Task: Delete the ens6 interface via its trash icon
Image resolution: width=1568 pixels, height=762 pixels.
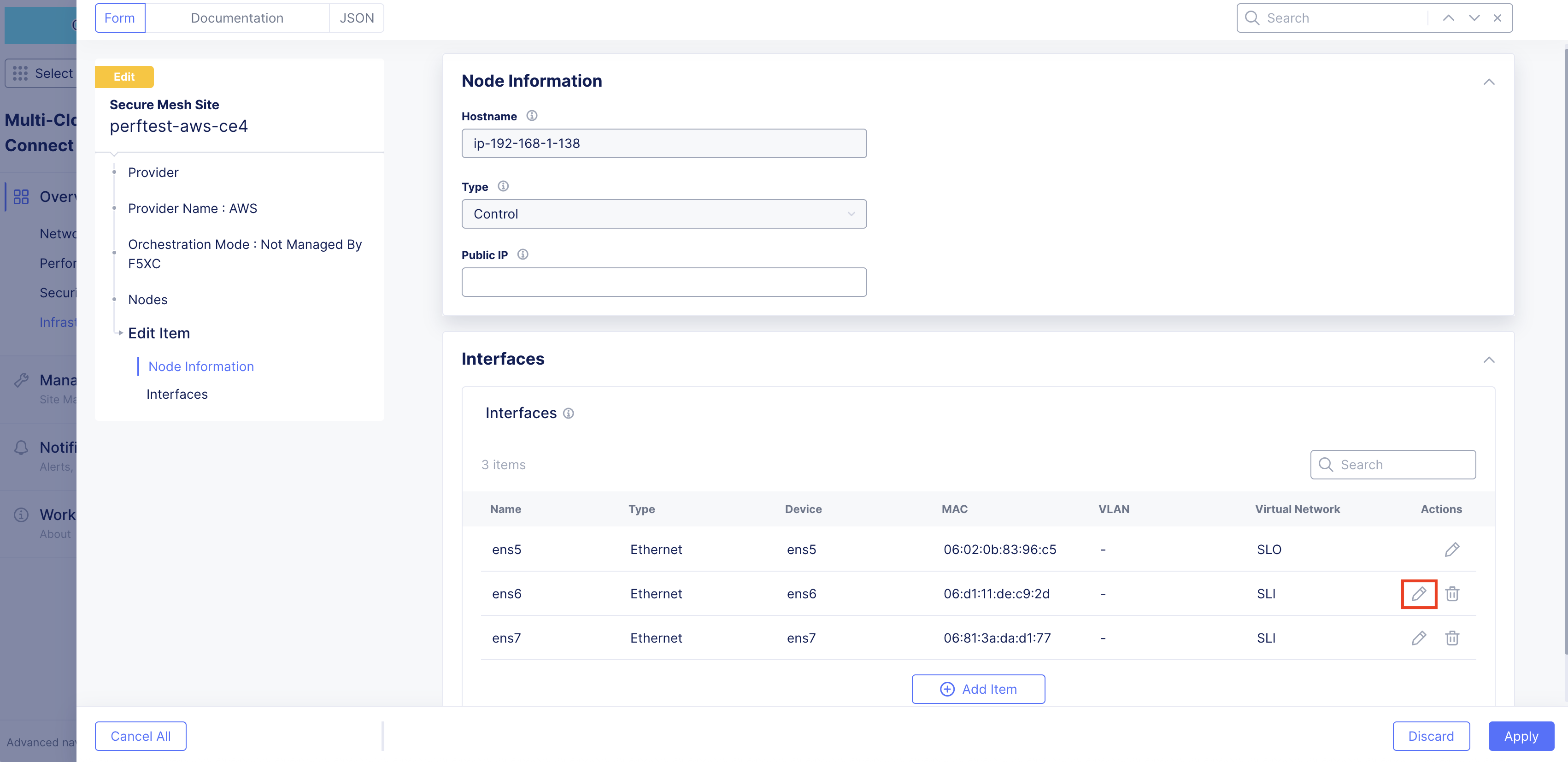Action: click(1452, 593)
